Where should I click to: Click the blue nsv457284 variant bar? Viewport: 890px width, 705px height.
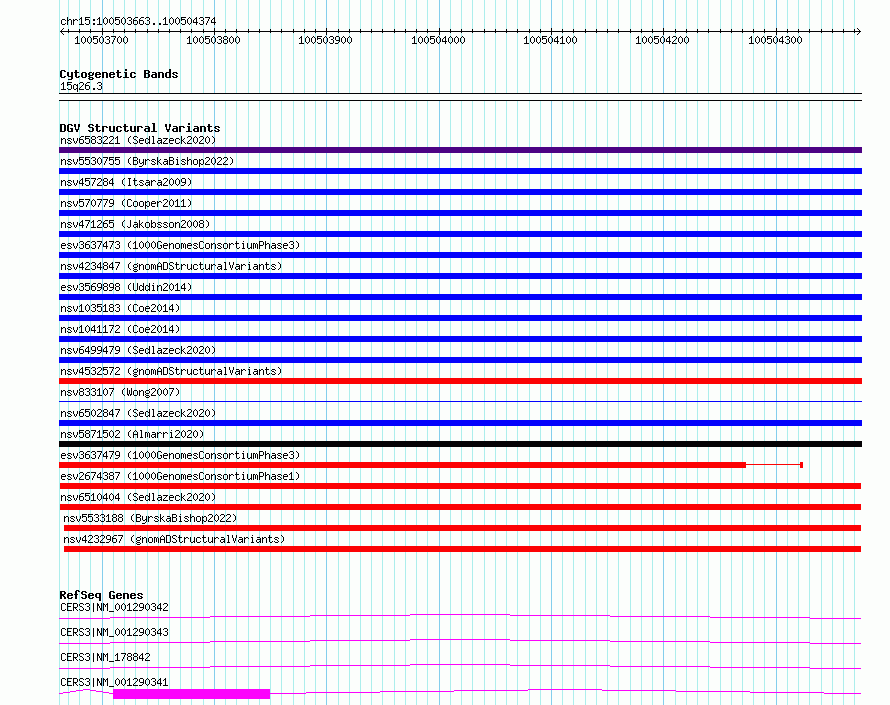tap(460, 192)
